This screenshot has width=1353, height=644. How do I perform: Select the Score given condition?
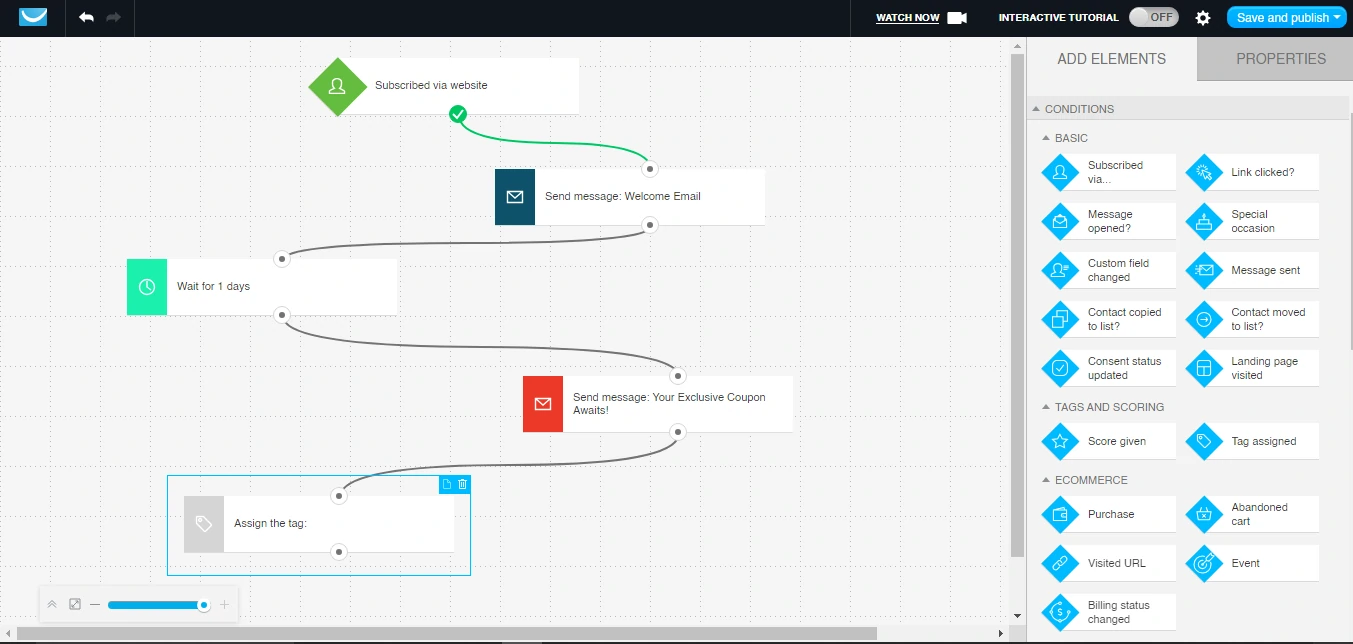click(x=1108, y=441)
